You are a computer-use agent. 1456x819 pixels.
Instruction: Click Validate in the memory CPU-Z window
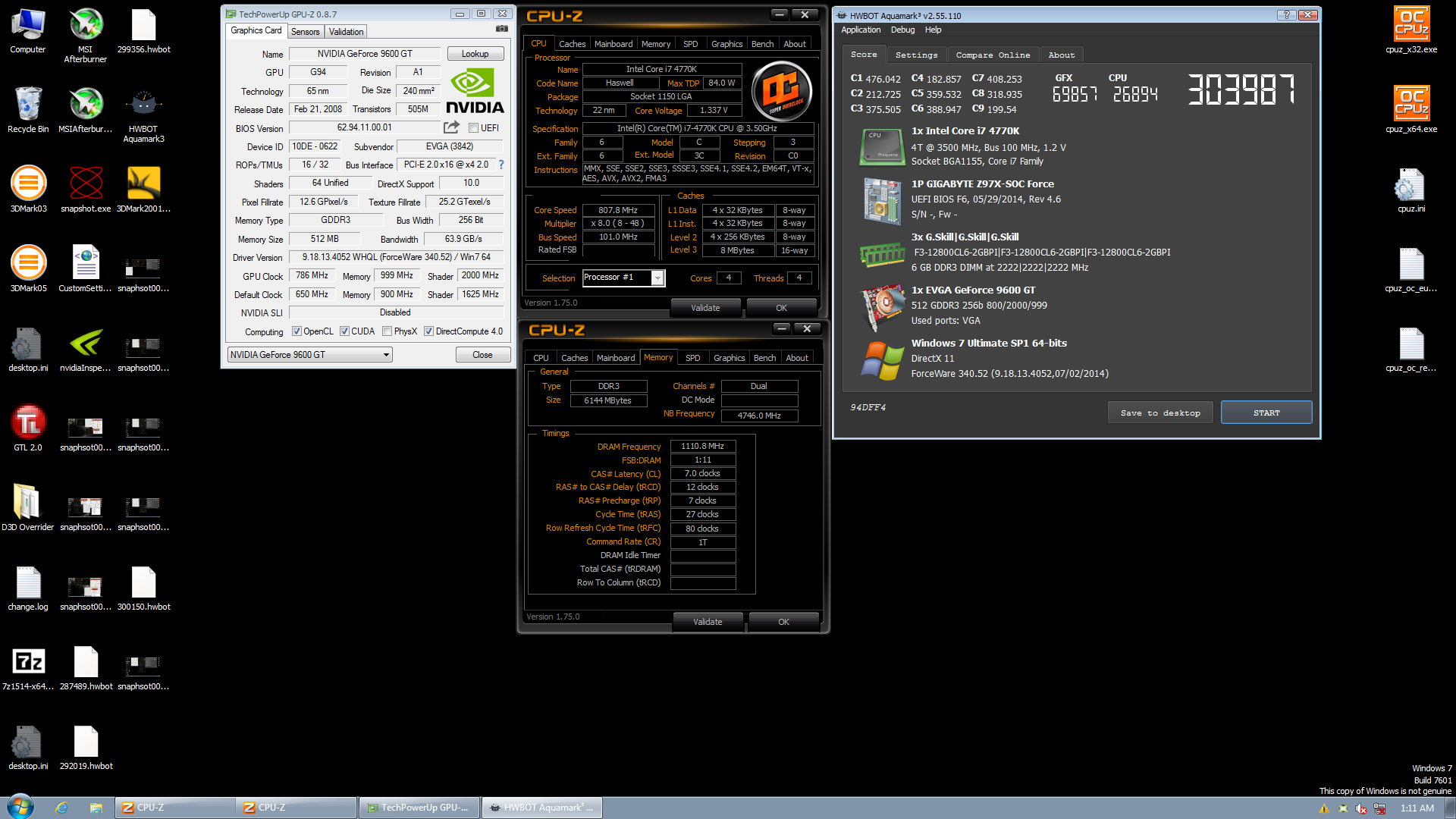(x=708, y=622)
